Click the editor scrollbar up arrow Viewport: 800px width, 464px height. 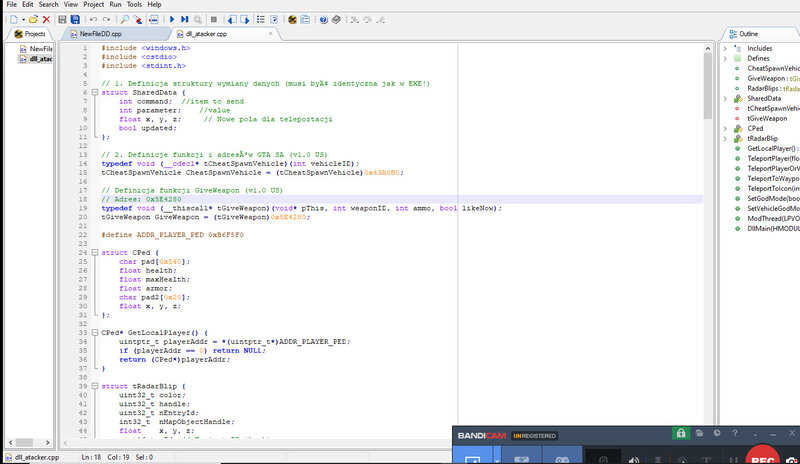(708, 48)
